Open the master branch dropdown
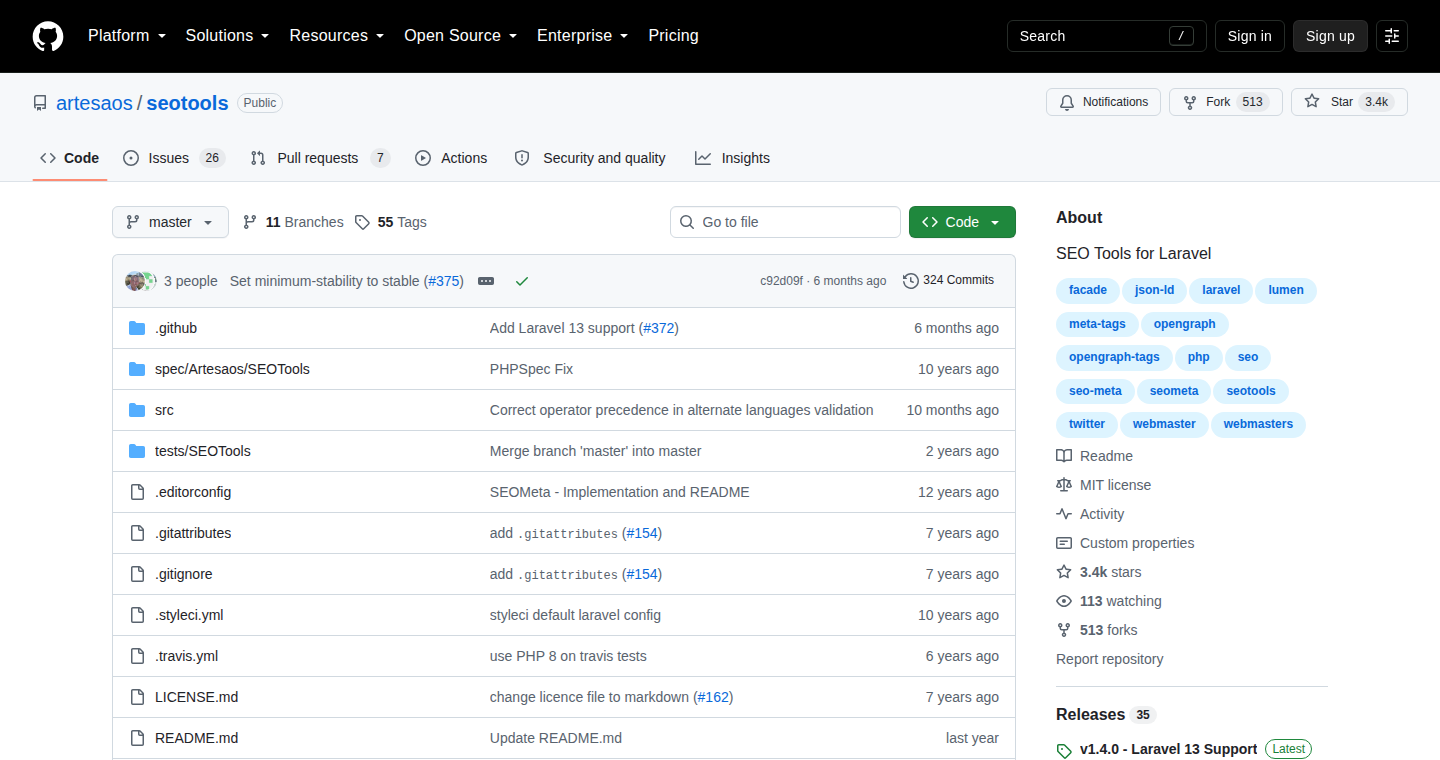 coord(170,222)
